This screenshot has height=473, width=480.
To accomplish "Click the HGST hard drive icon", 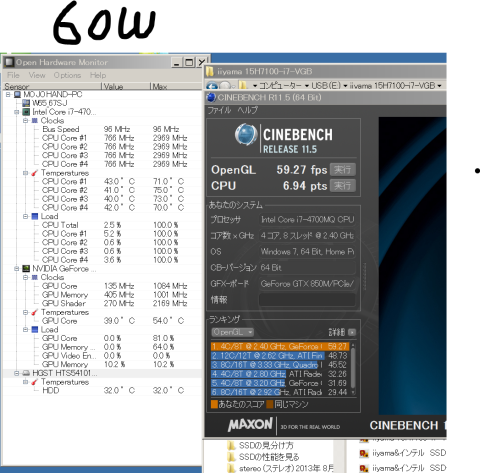I will click(x=26, y=373).
